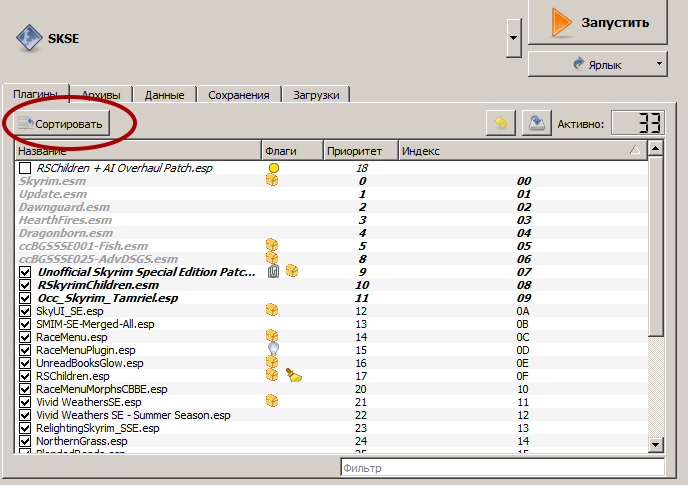
Task: Uncheck RSkyrimChildren.esm plugin
Action: tap(25, 285)
